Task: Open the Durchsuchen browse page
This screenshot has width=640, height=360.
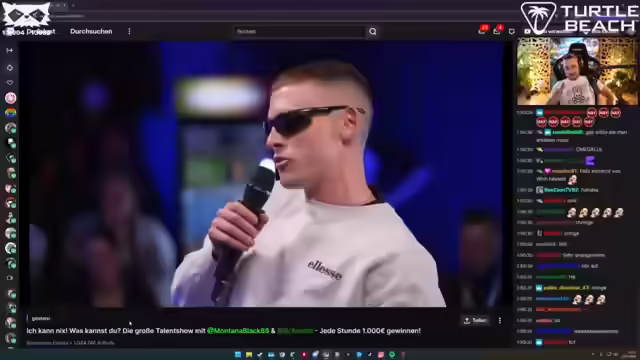Action: (91, 31)
